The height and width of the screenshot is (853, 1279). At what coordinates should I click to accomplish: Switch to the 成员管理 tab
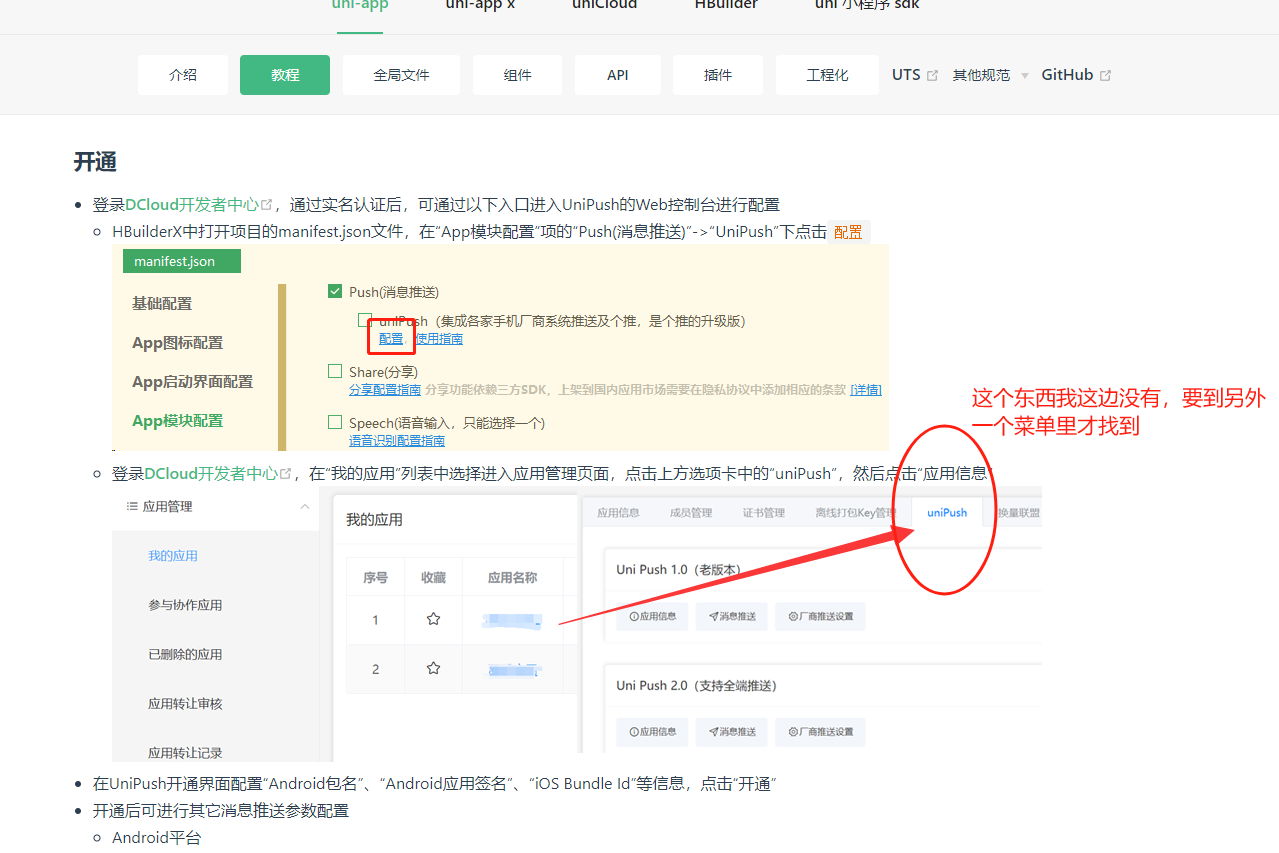(x=691, y=513)
